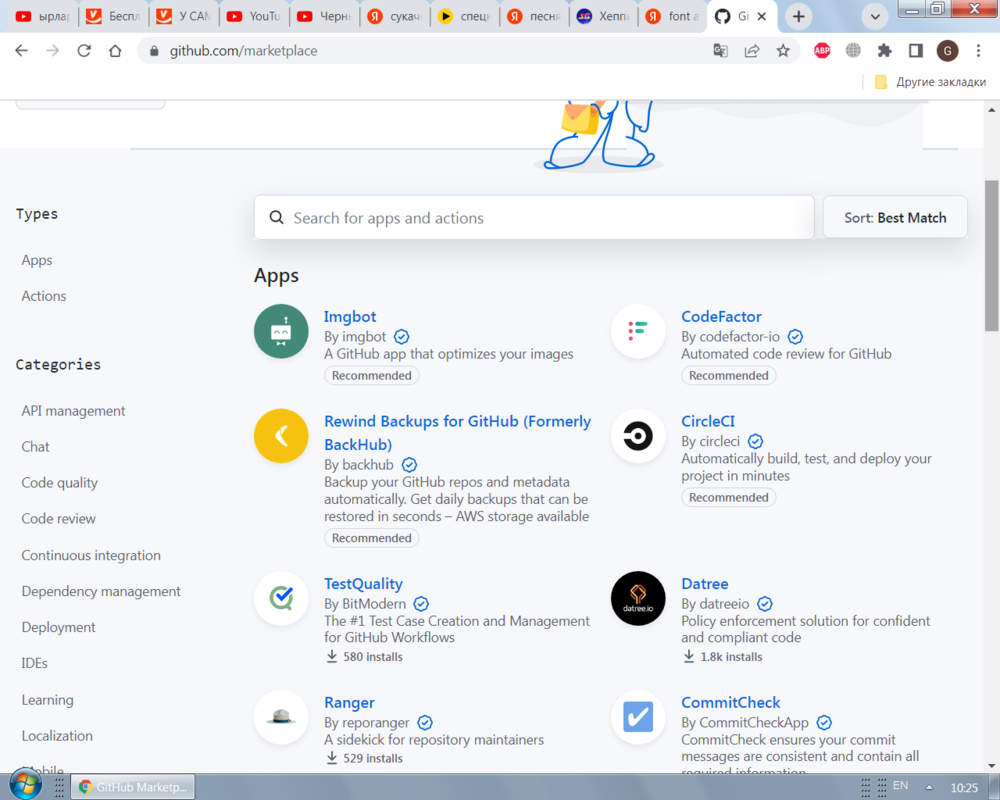The width and height of the screenshot is (1000, 800).
Task: Share this page via the share icon
Action: point(752,50)
